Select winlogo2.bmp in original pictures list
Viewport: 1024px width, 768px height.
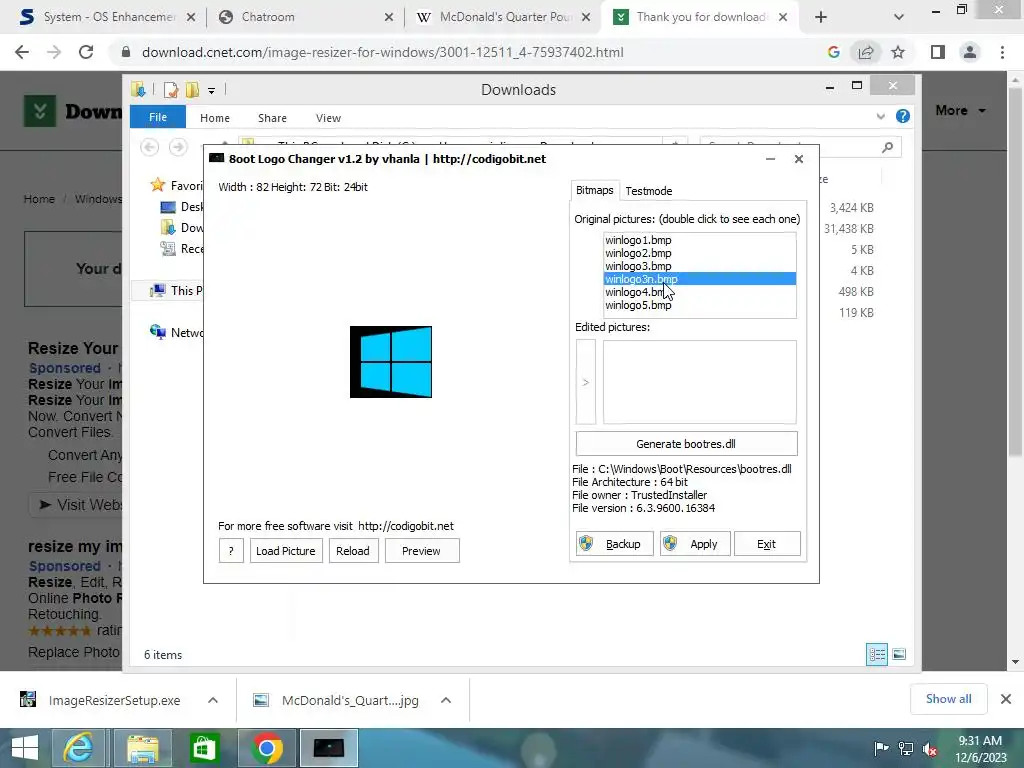pyautogui.click(x=638, y=253)
